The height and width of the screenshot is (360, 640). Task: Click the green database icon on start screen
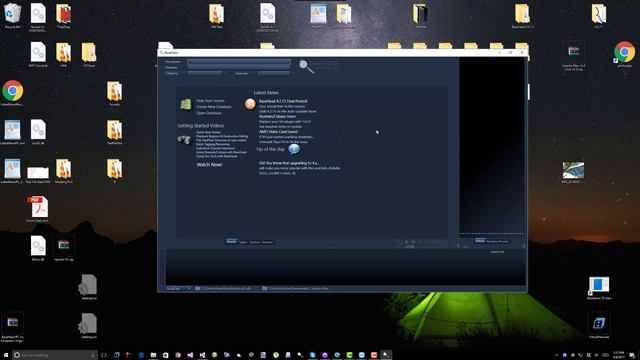(186, 104)
